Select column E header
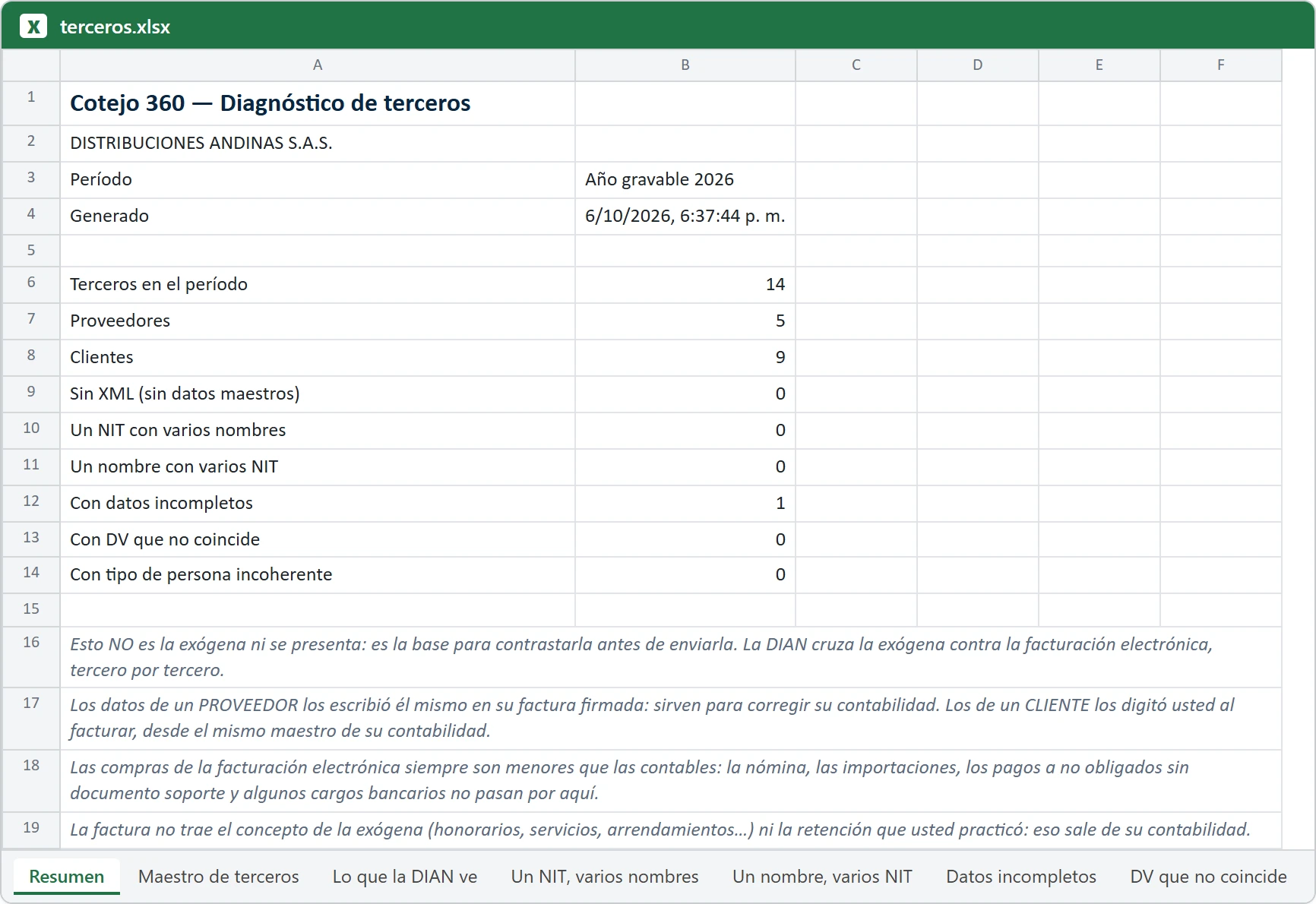 click(x=1099, y=65)
